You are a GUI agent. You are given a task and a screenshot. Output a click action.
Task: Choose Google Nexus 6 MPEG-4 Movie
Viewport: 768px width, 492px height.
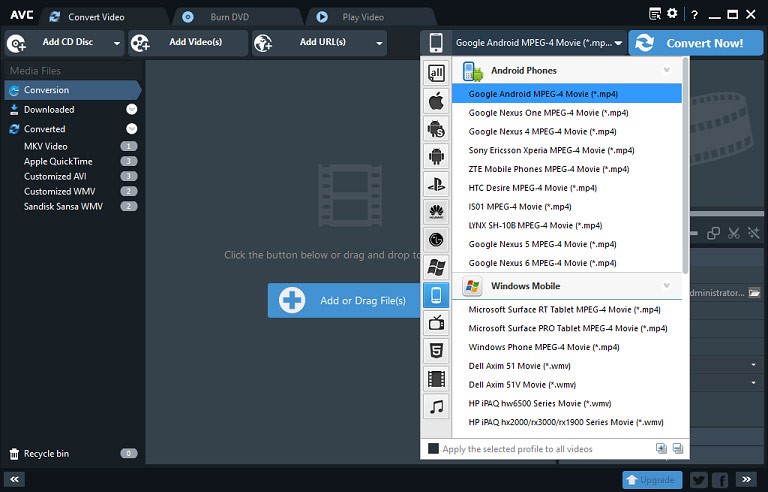[566, 263]
